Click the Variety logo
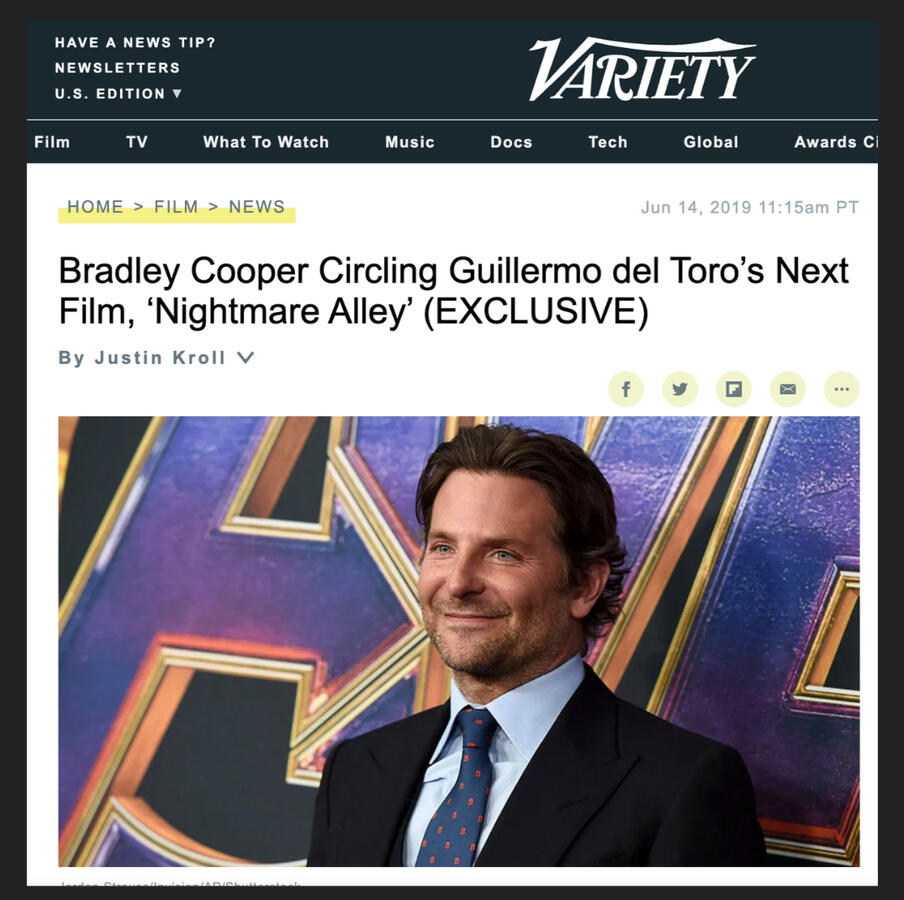The width and height of the screenshot is (904, 900). tap(642, 69)
